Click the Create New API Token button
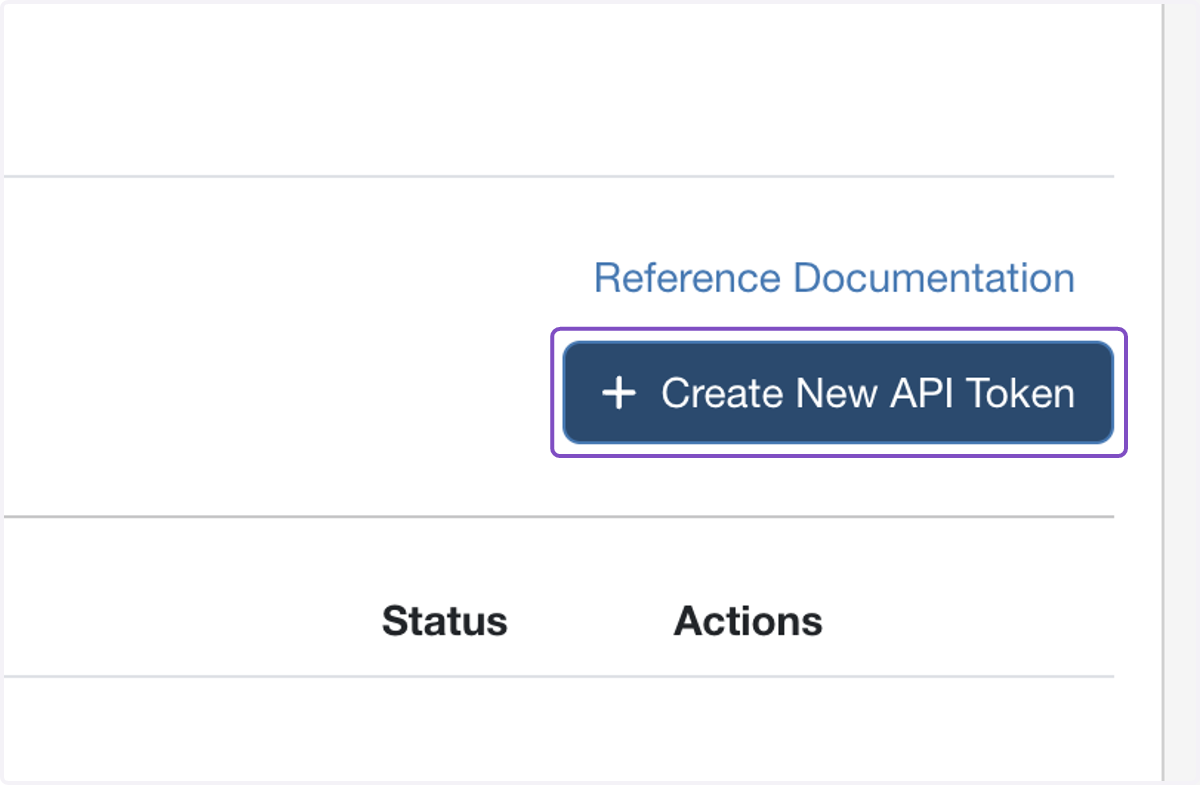The height and width of the screenshot is (785, 1200). coord(838,392)
